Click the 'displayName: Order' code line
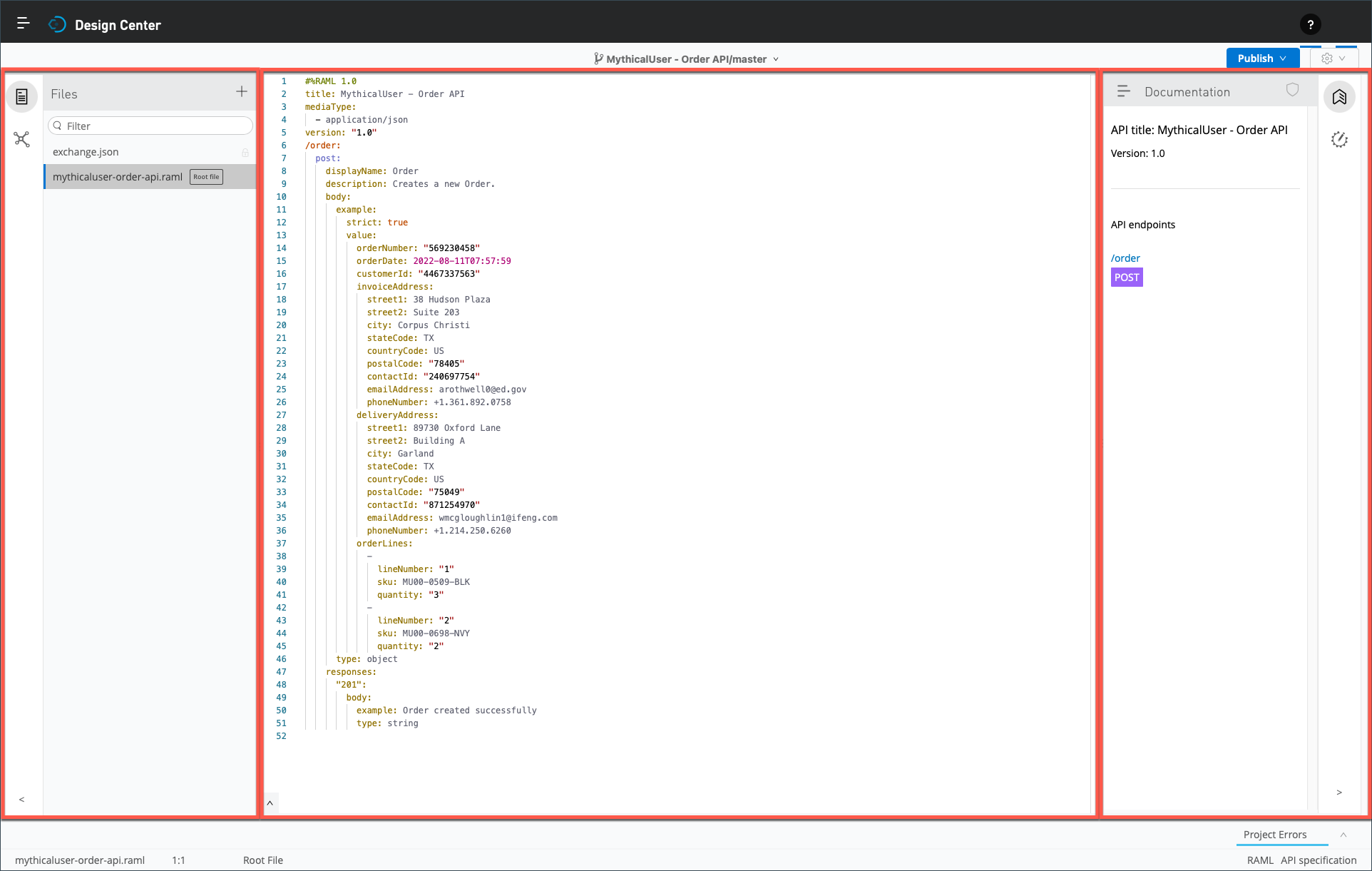The height and width of the screenshot is (871, 1372). point(372,171)
